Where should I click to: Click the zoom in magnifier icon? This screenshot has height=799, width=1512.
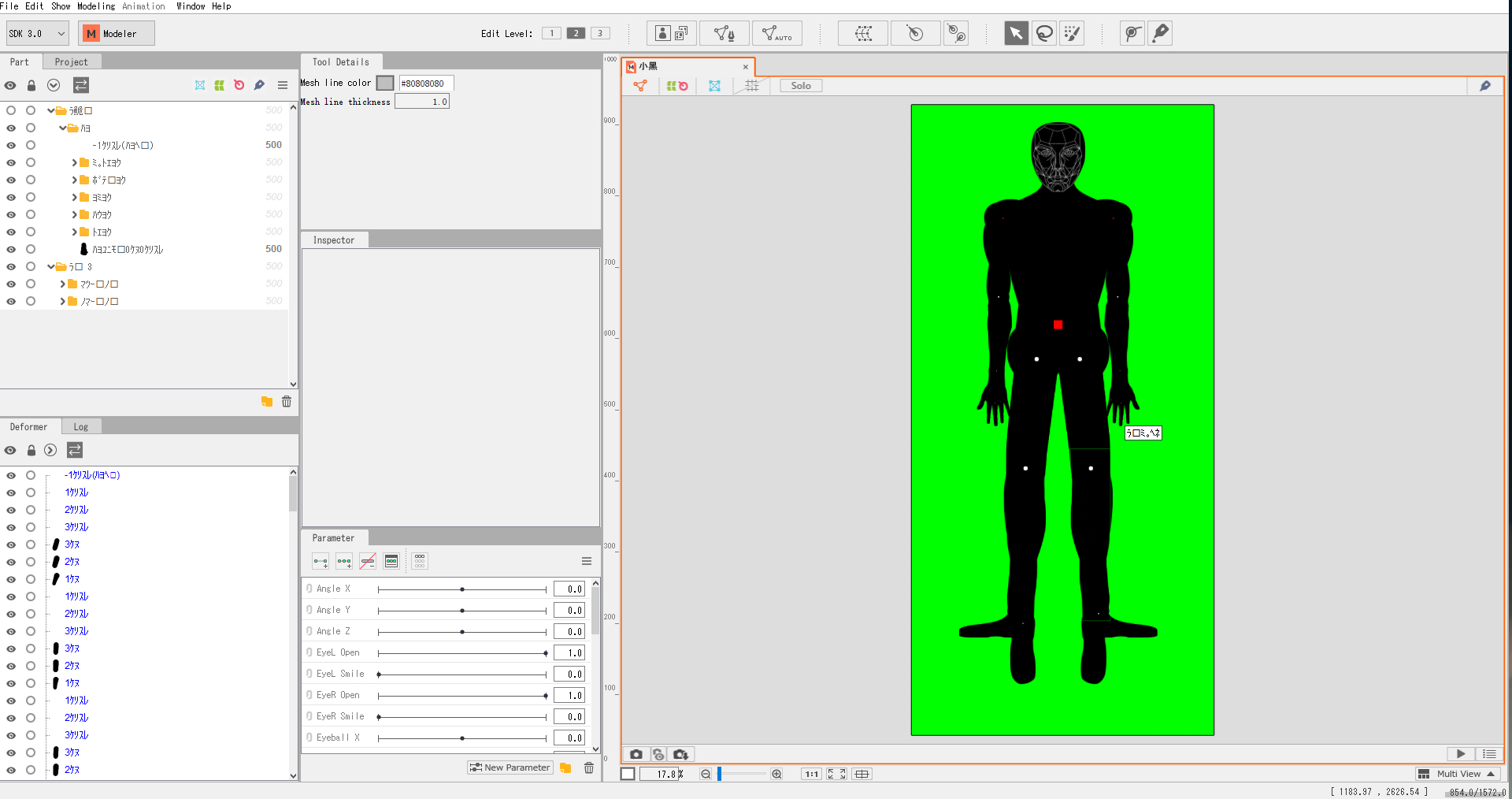[776, 774]
